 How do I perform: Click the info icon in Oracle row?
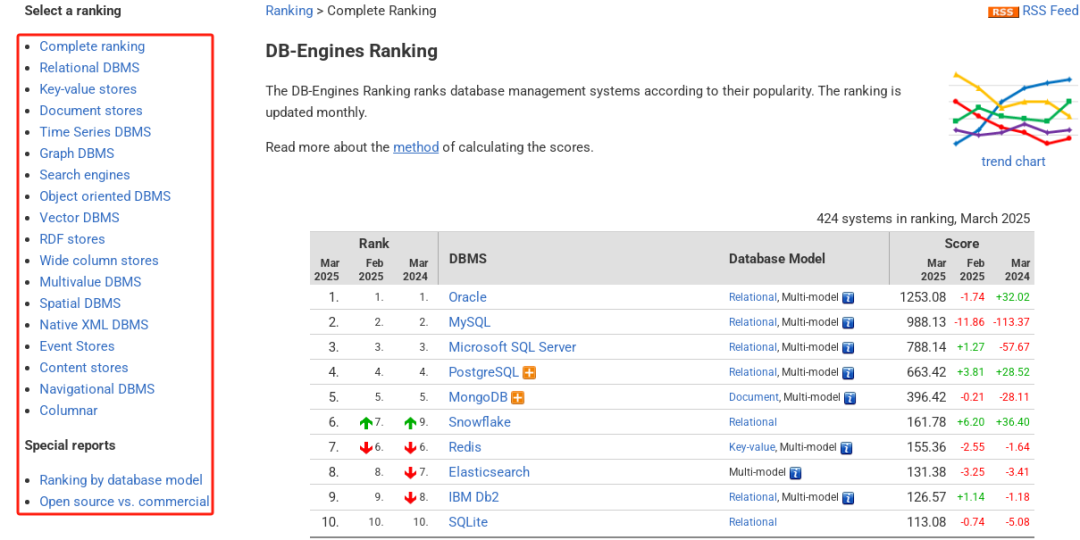[x=848, y=298]
